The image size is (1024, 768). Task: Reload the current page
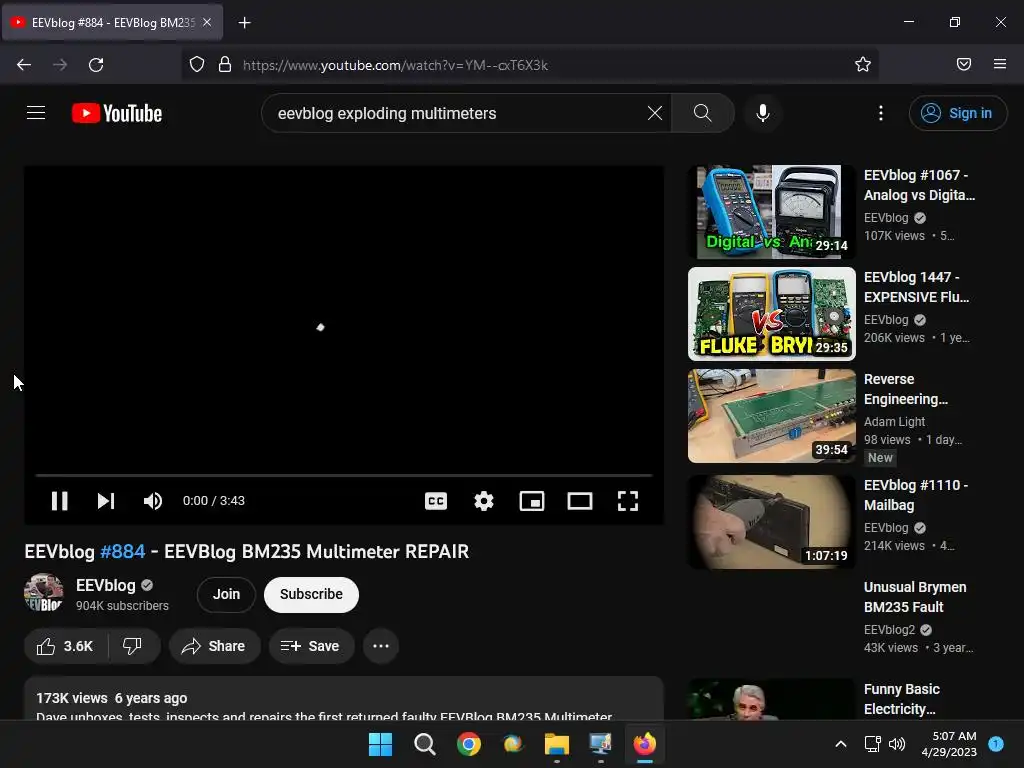(x=96, y=65)
